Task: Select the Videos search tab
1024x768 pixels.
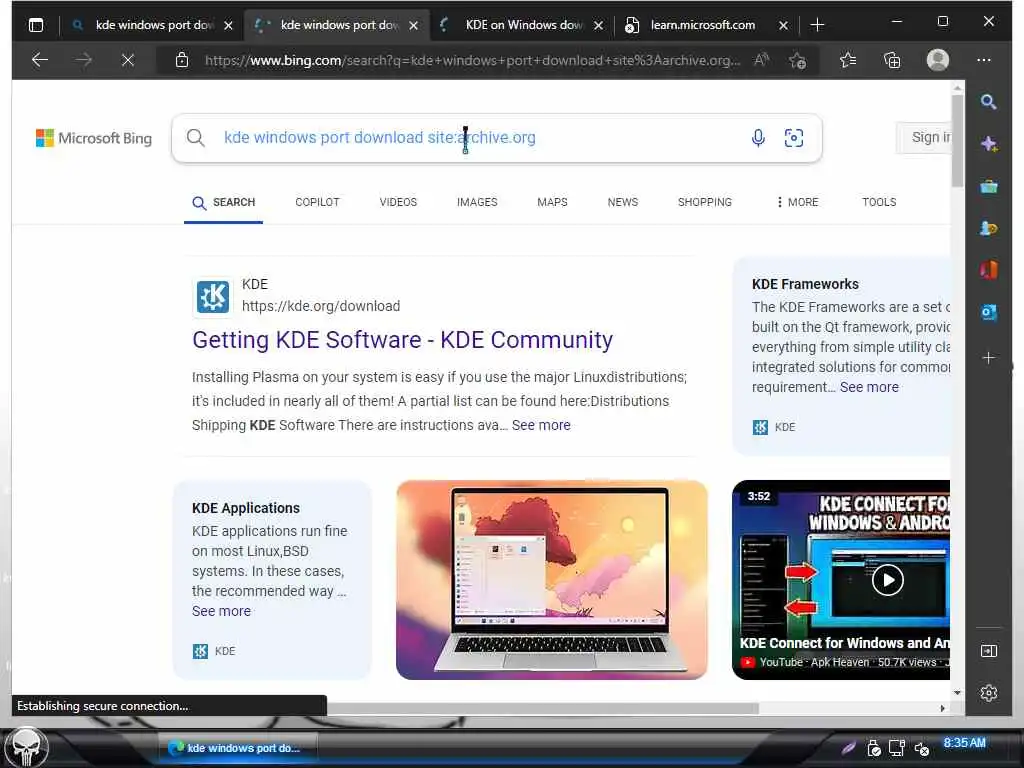Action: [x=398, y=202]
